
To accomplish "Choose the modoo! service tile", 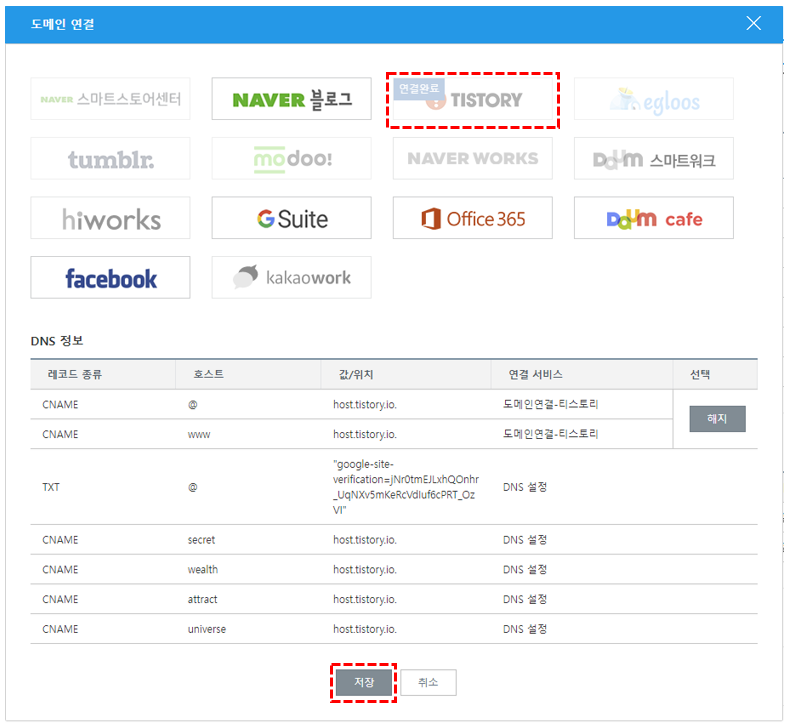I will click(x=291, y=158).
